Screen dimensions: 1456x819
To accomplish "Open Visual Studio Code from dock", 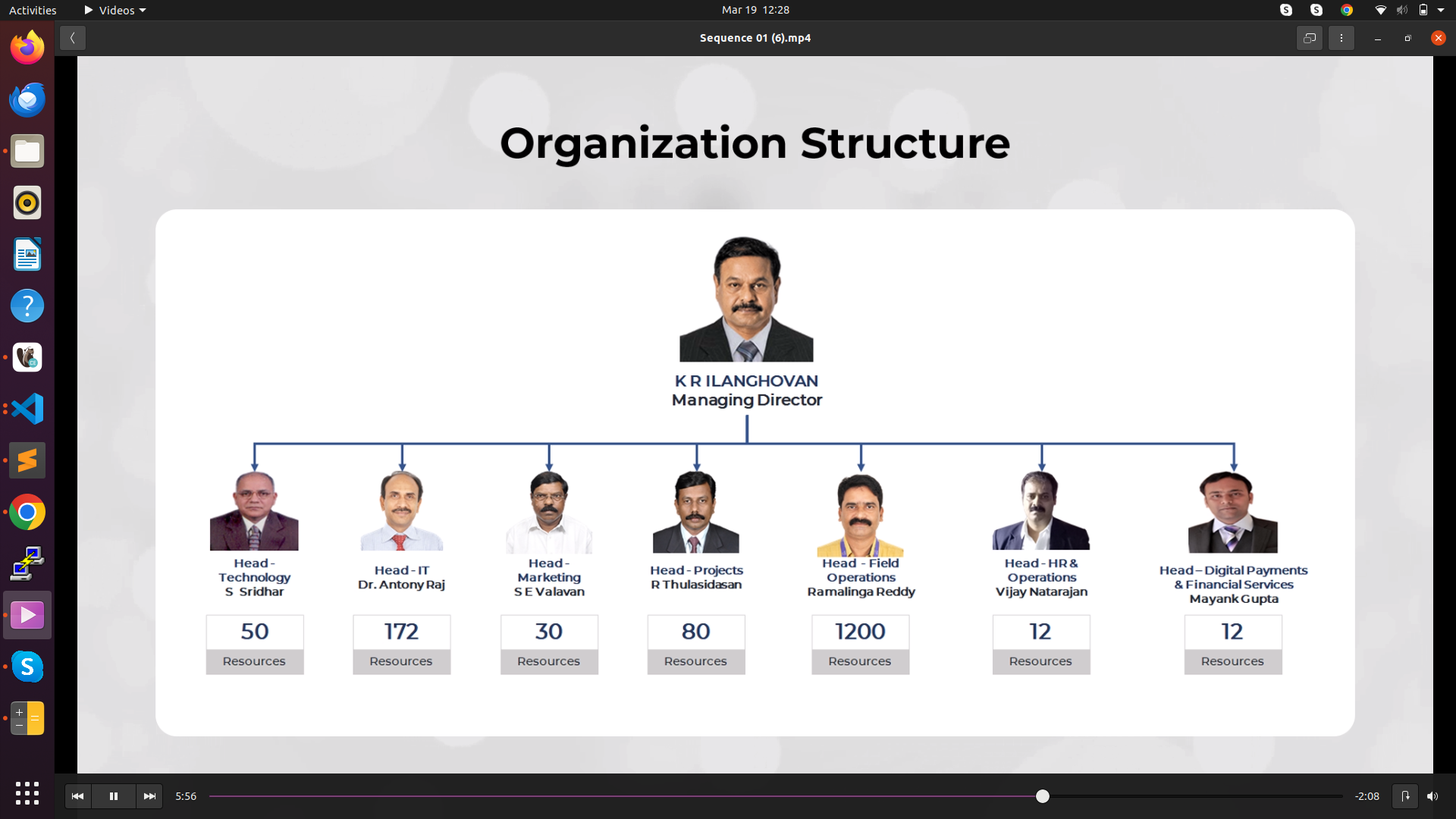I will point(27,409).
